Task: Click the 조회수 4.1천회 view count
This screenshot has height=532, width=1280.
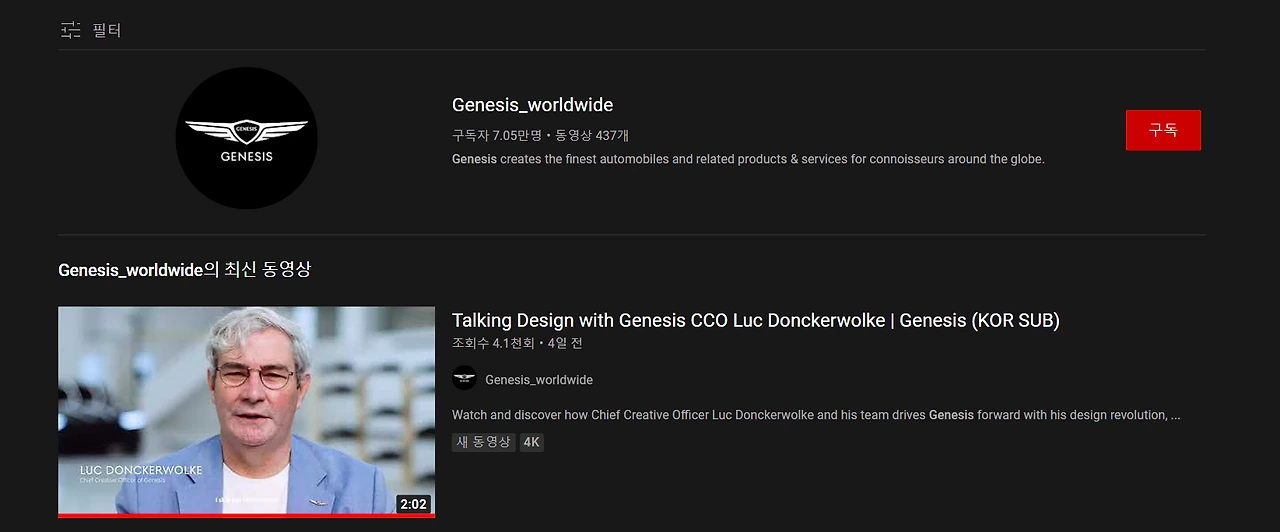Action: click(492, 343)
